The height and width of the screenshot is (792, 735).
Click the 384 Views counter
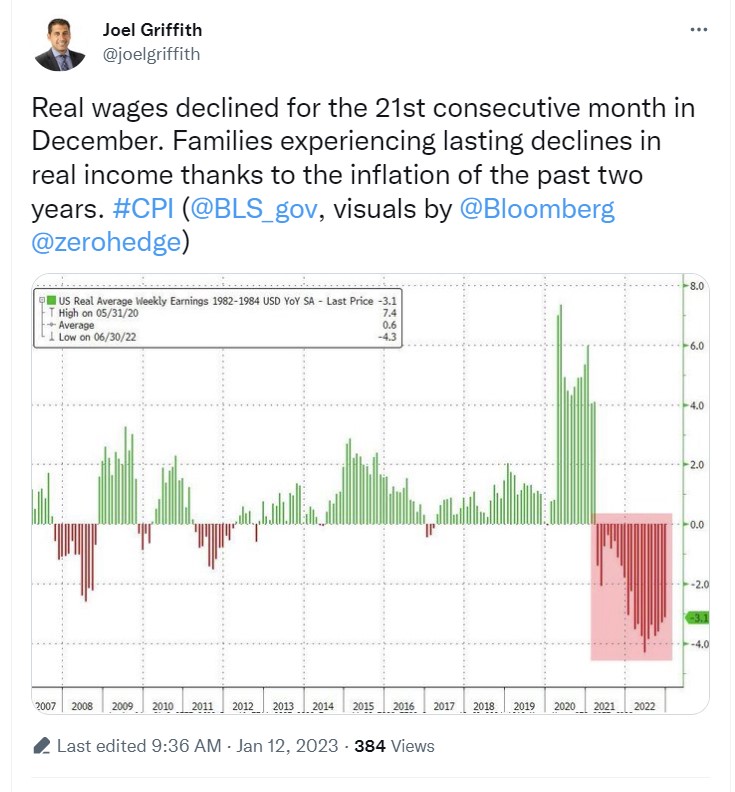394,746
